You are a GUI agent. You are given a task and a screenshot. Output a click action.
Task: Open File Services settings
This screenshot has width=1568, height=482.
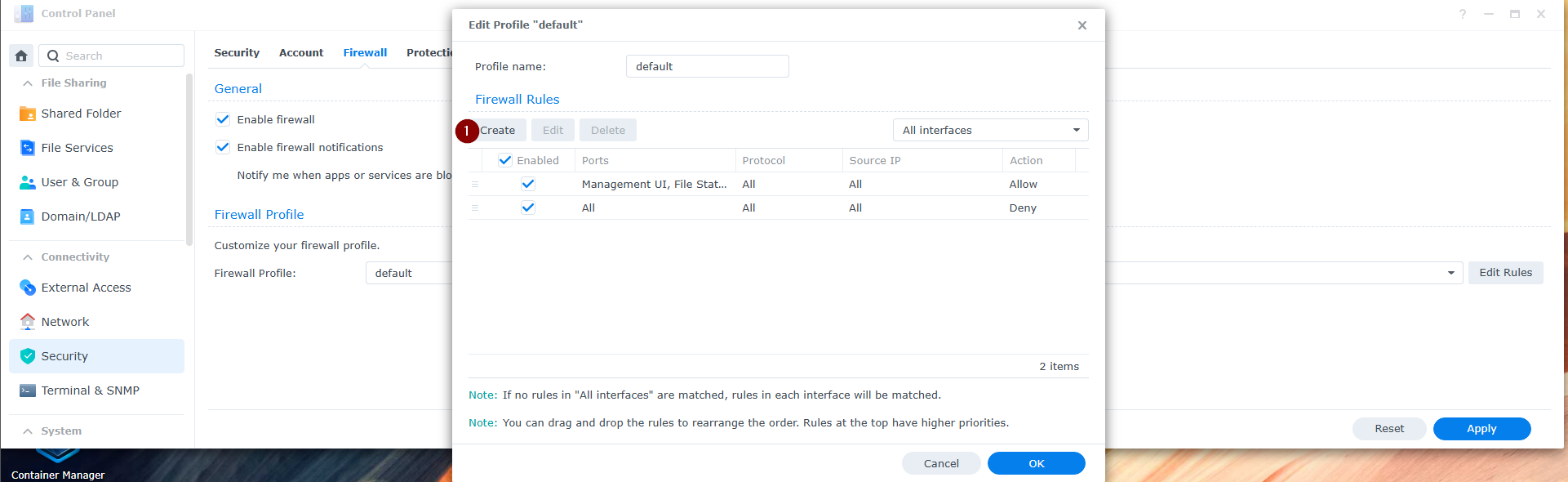tap(77, 148)
